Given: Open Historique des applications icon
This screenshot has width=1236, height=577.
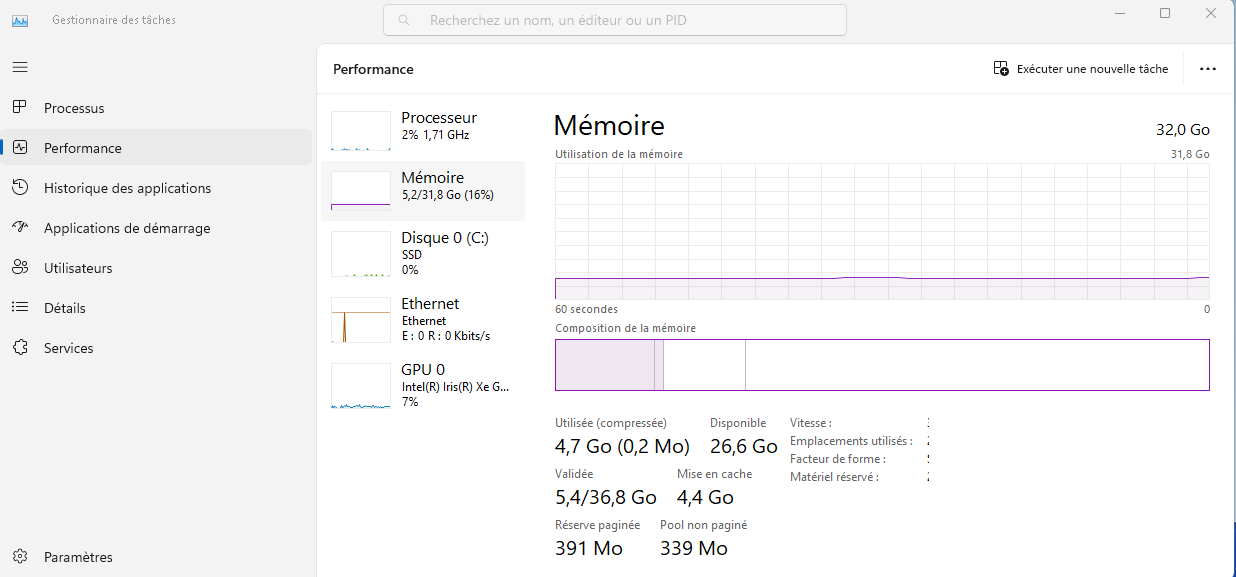Looking at the screenshot, I should pos(20,188).
